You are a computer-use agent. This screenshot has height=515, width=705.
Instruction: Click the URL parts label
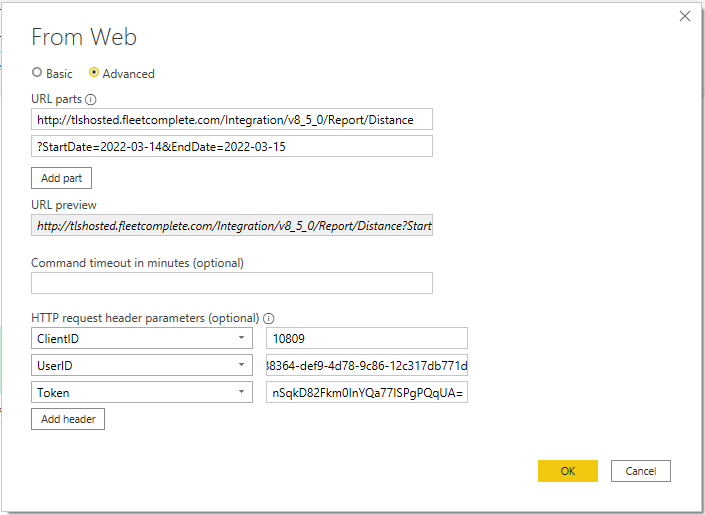57,99
